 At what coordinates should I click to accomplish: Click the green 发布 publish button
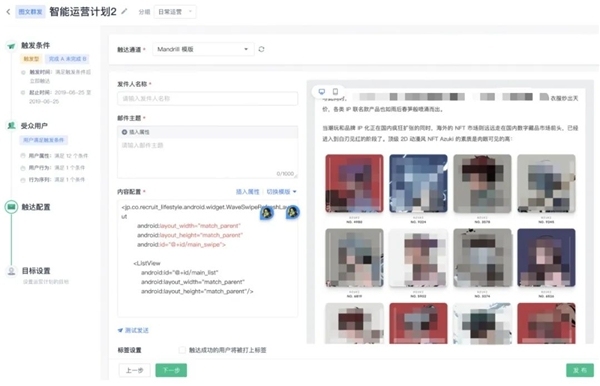click(580, 370)
